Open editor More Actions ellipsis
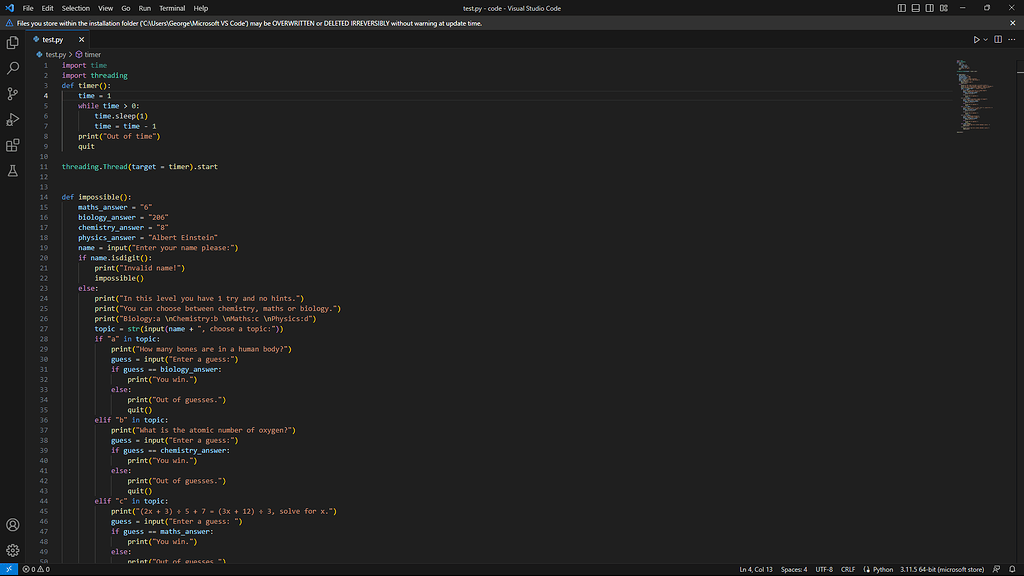Screen dimensions: 1024x576 (1012, 40)
